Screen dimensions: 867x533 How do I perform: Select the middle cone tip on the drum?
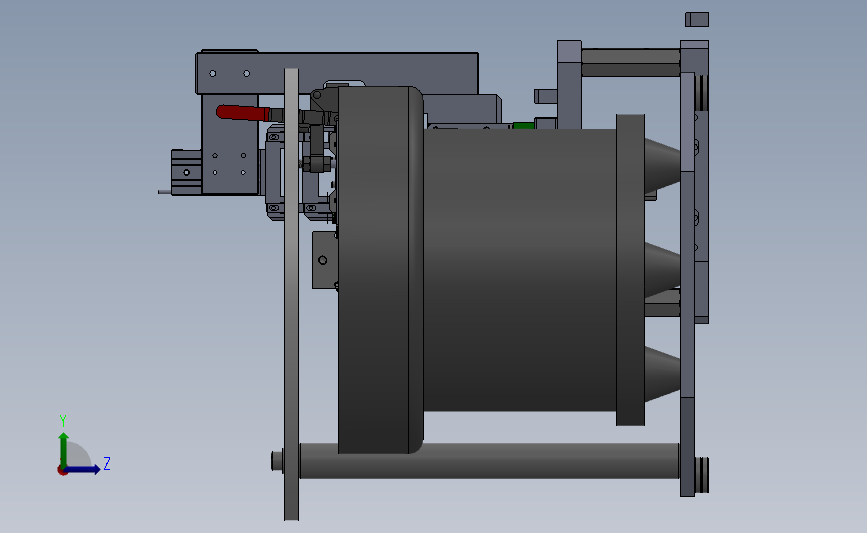(662, 270)
